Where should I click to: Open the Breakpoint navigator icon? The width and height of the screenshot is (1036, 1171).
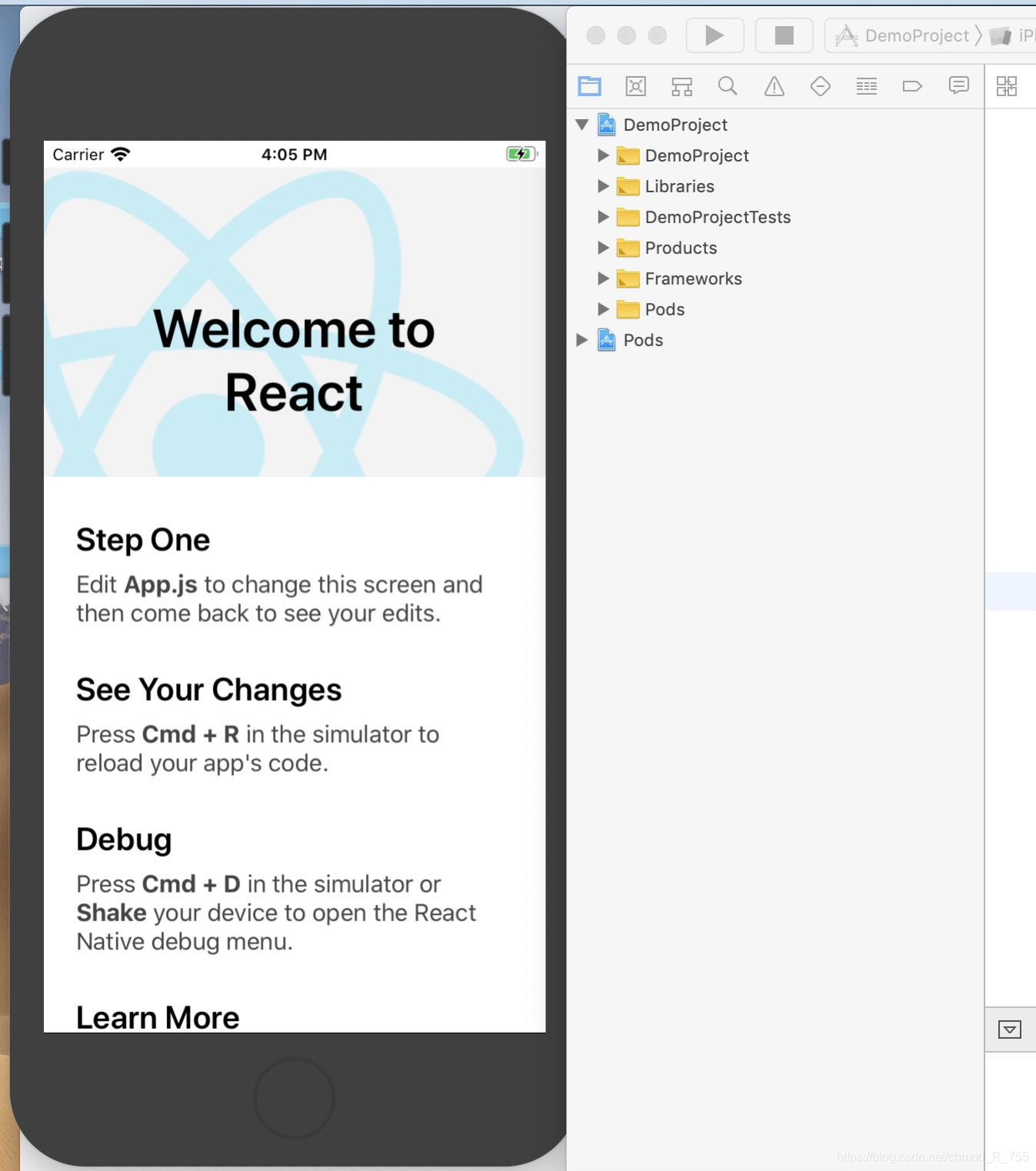pos(912,86)
